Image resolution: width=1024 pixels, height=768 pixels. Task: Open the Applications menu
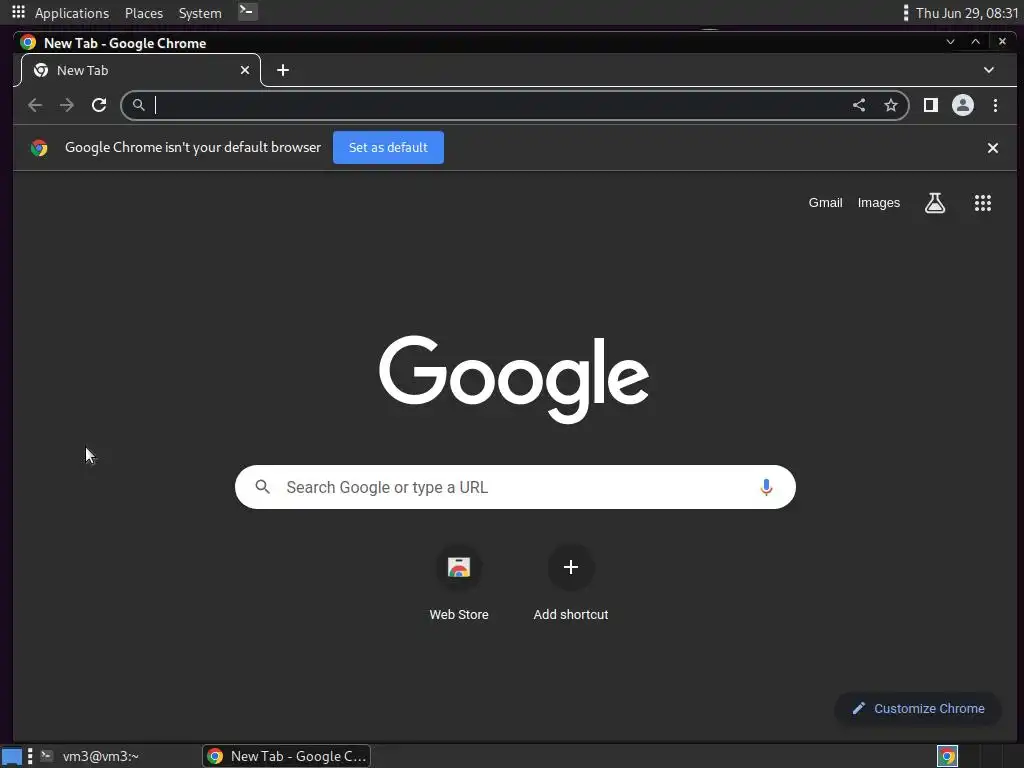[x=72, y=13]
